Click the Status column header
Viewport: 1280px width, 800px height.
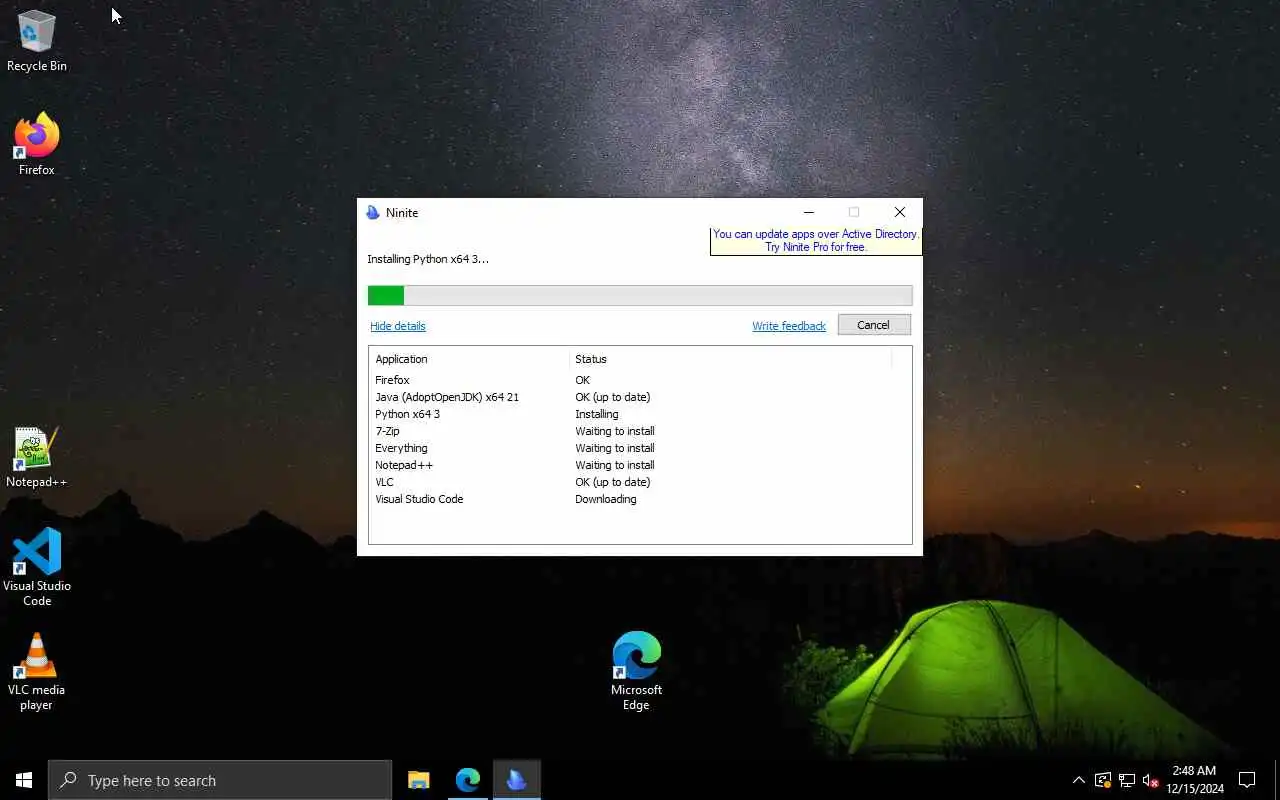click(x=731, y=359)
